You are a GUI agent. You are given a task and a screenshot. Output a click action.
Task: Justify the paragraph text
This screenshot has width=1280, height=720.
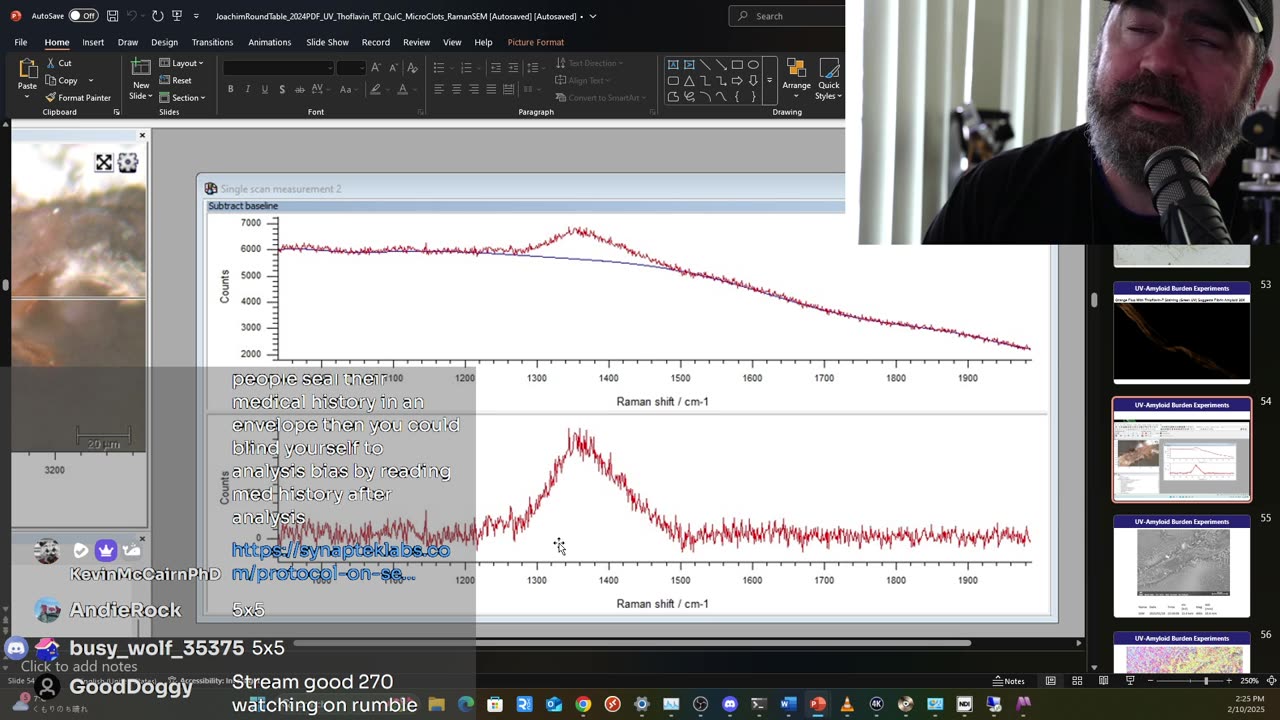[492, 89]
